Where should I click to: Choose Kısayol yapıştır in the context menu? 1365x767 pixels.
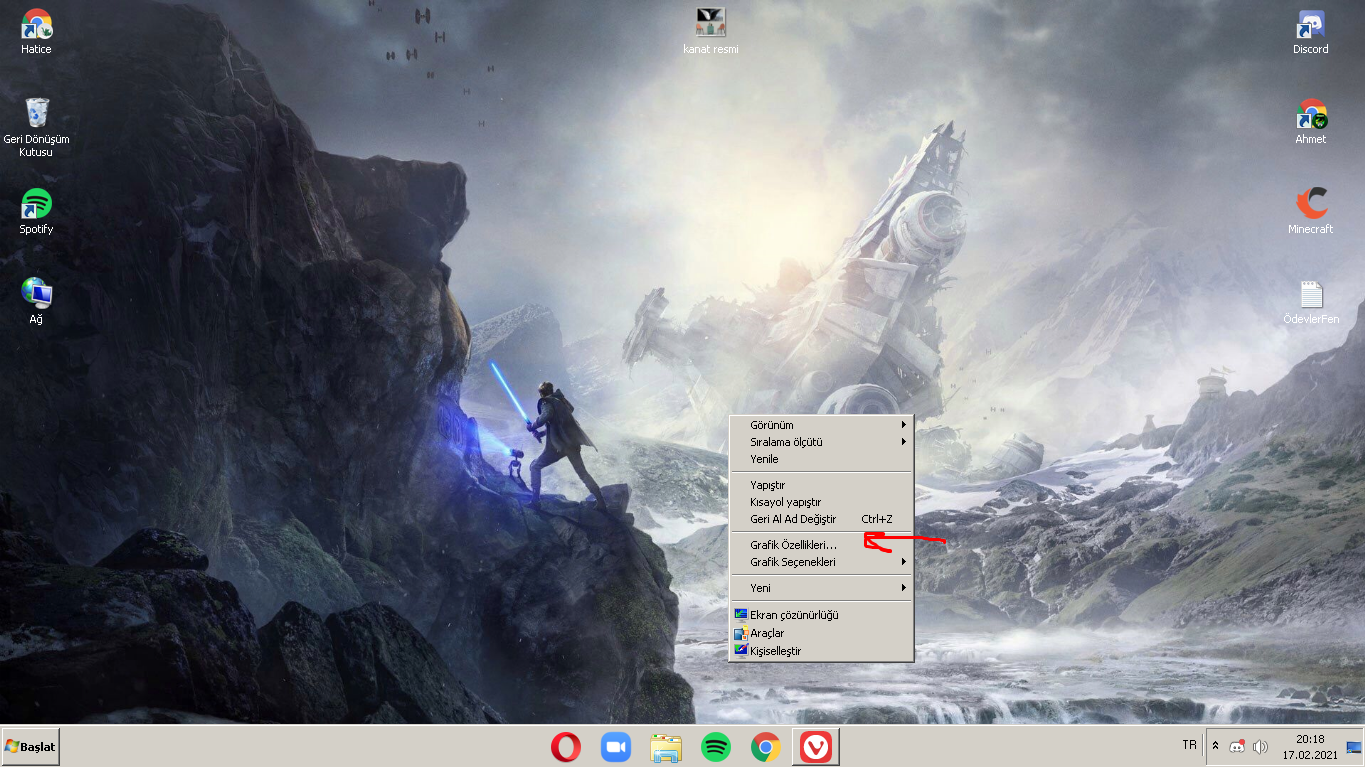click(x=822, y=502)
